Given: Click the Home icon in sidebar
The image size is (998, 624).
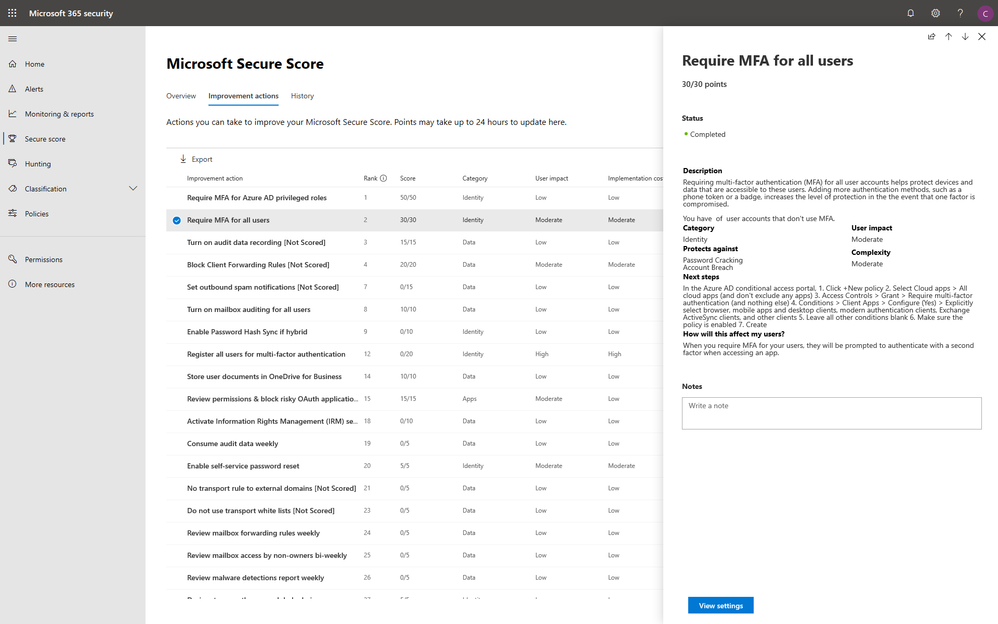Looking at the screenshot, I should [x=12, y=64].
